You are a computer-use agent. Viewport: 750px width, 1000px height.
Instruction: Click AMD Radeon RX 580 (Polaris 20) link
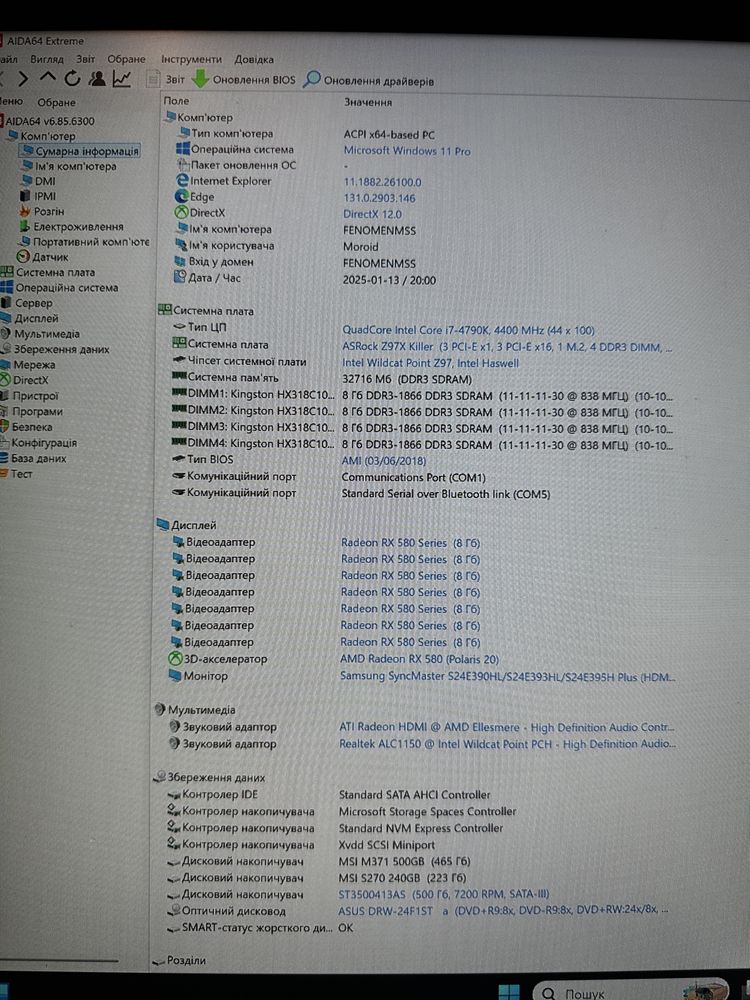419,659
